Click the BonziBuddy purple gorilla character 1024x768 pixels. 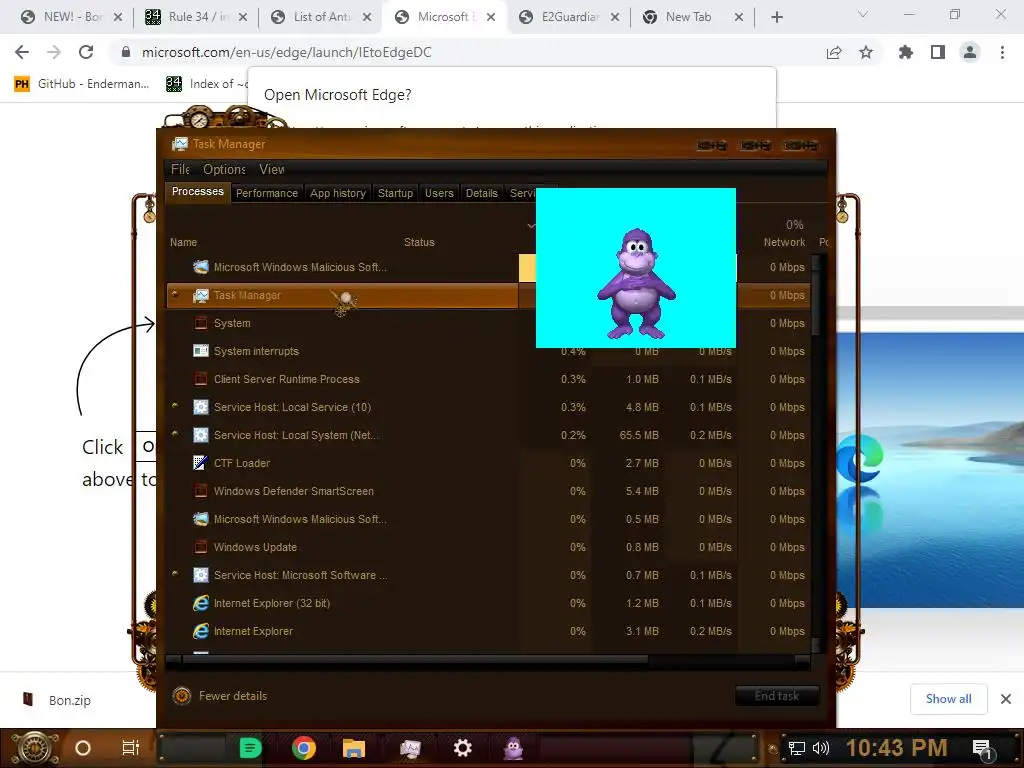(635, 283)
